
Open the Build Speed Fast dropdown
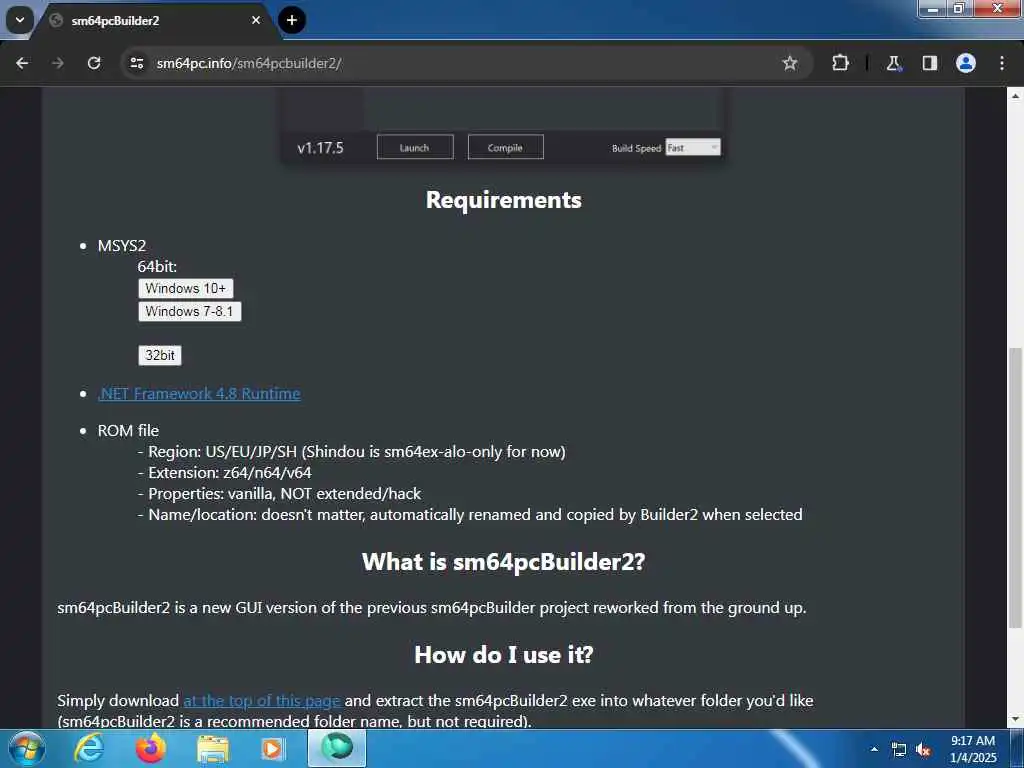coord(692,148)
